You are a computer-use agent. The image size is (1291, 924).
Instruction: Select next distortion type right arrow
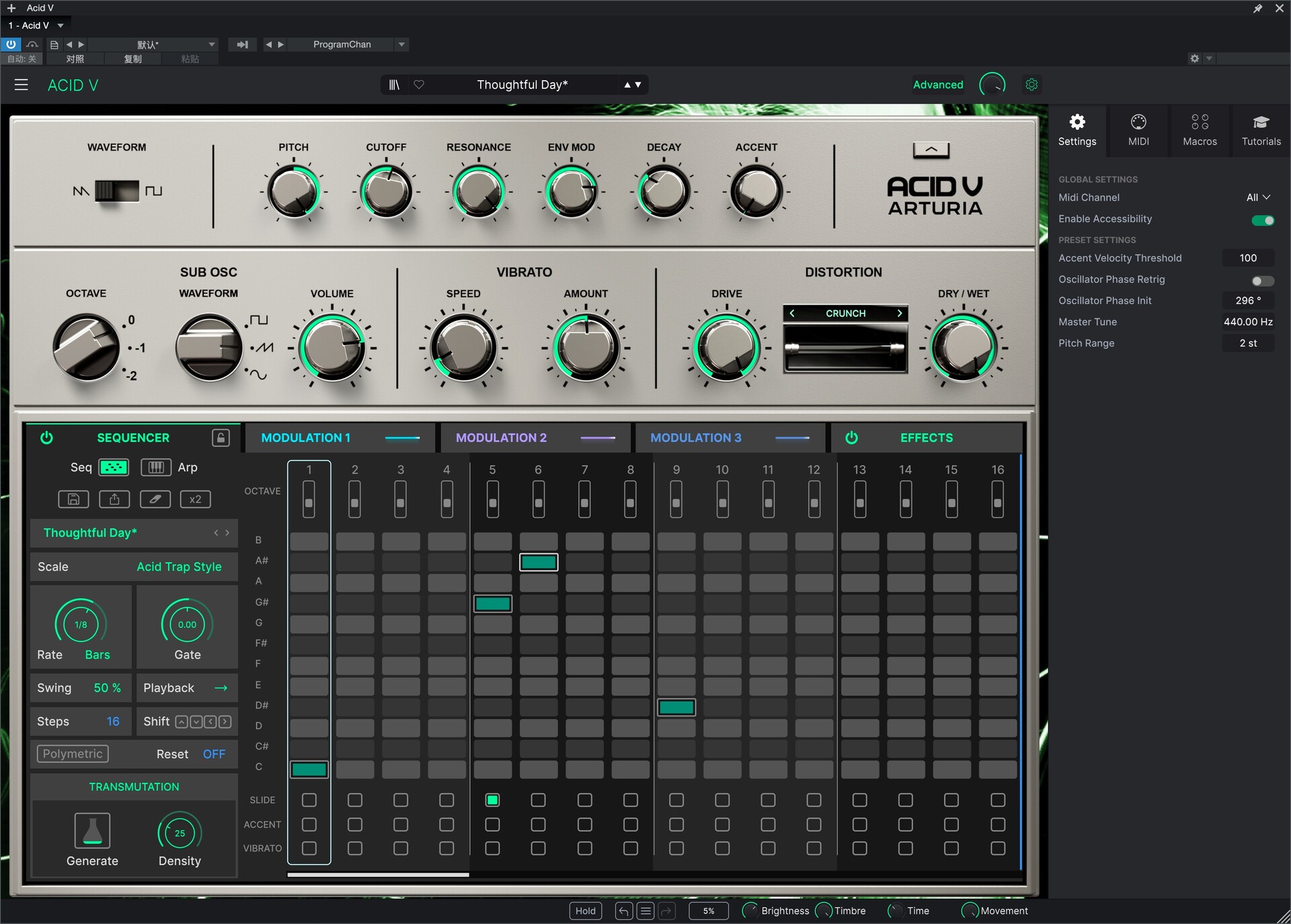tap(899, 313)
